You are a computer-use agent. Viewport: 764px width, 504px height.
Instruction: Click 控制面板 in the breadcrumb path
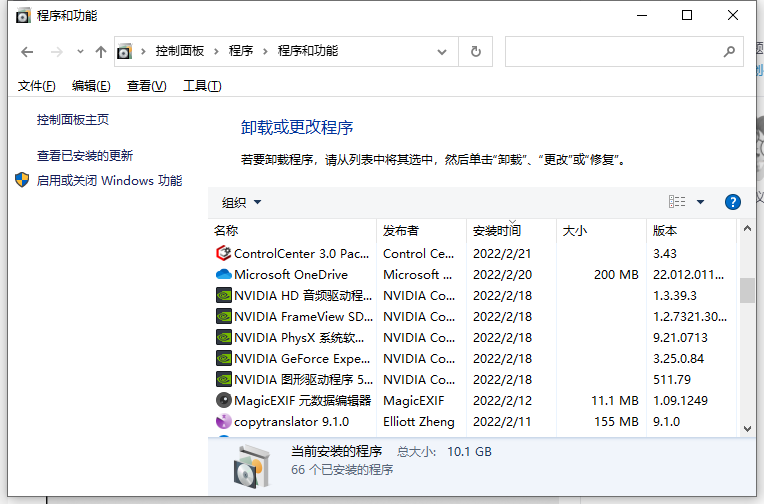pyautogui.click(x=180, y=51)
